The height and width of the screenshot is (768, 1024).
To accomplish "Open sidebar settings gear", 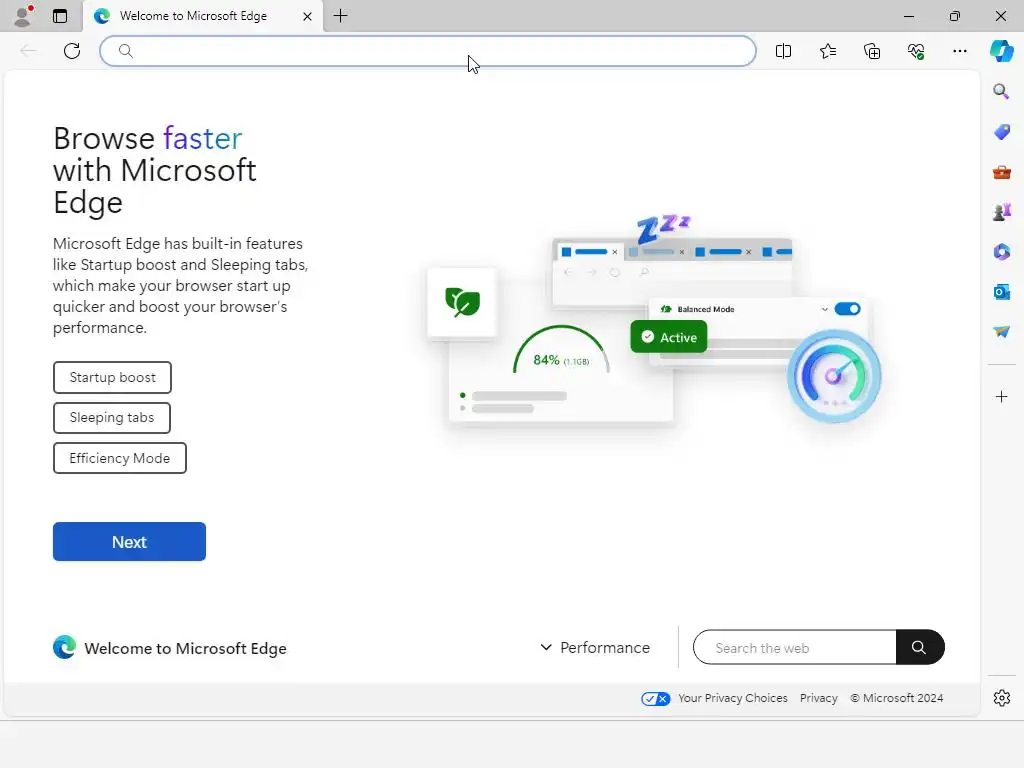I will click(1001, 698).
